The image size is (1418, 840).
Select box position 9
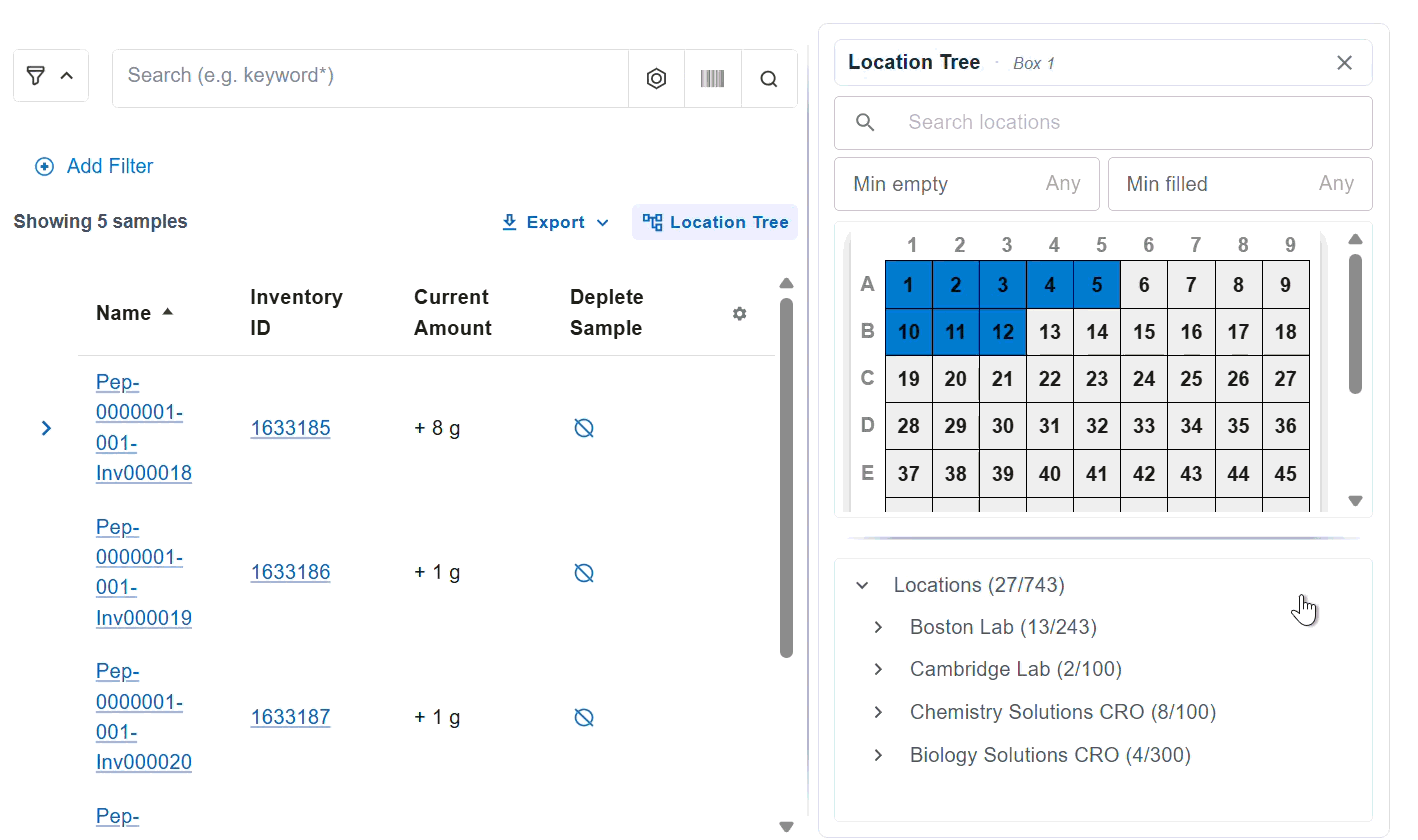pos(1286,285)
